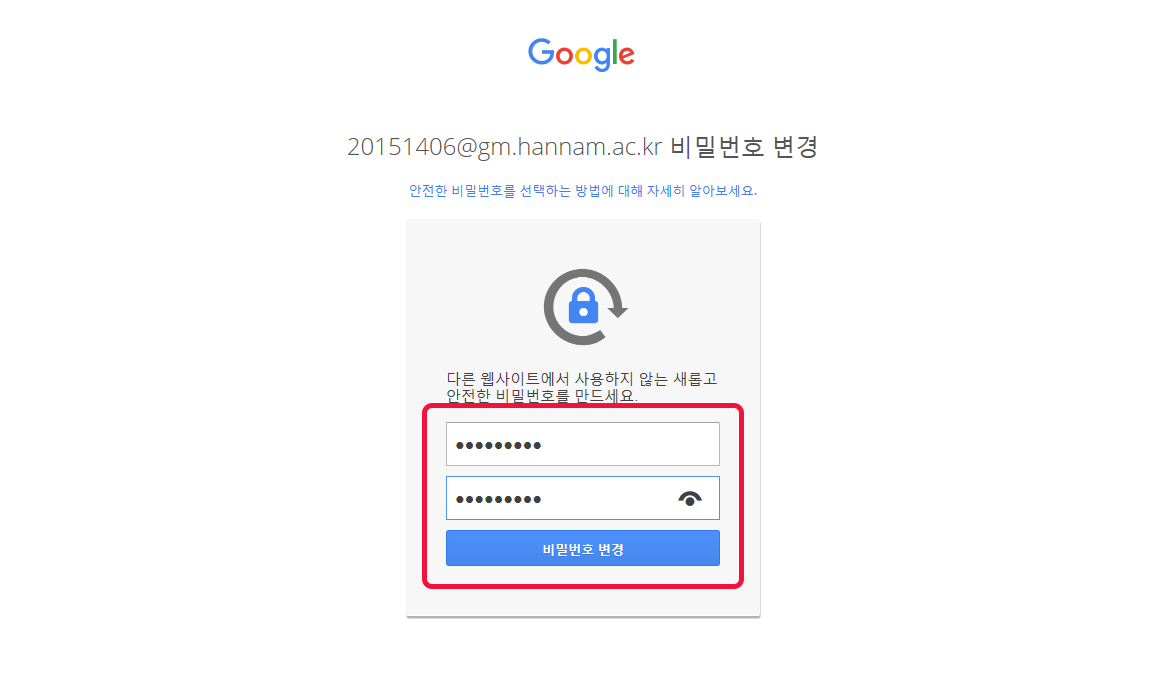Click the masked dots in first password field

tap(498, 445)
